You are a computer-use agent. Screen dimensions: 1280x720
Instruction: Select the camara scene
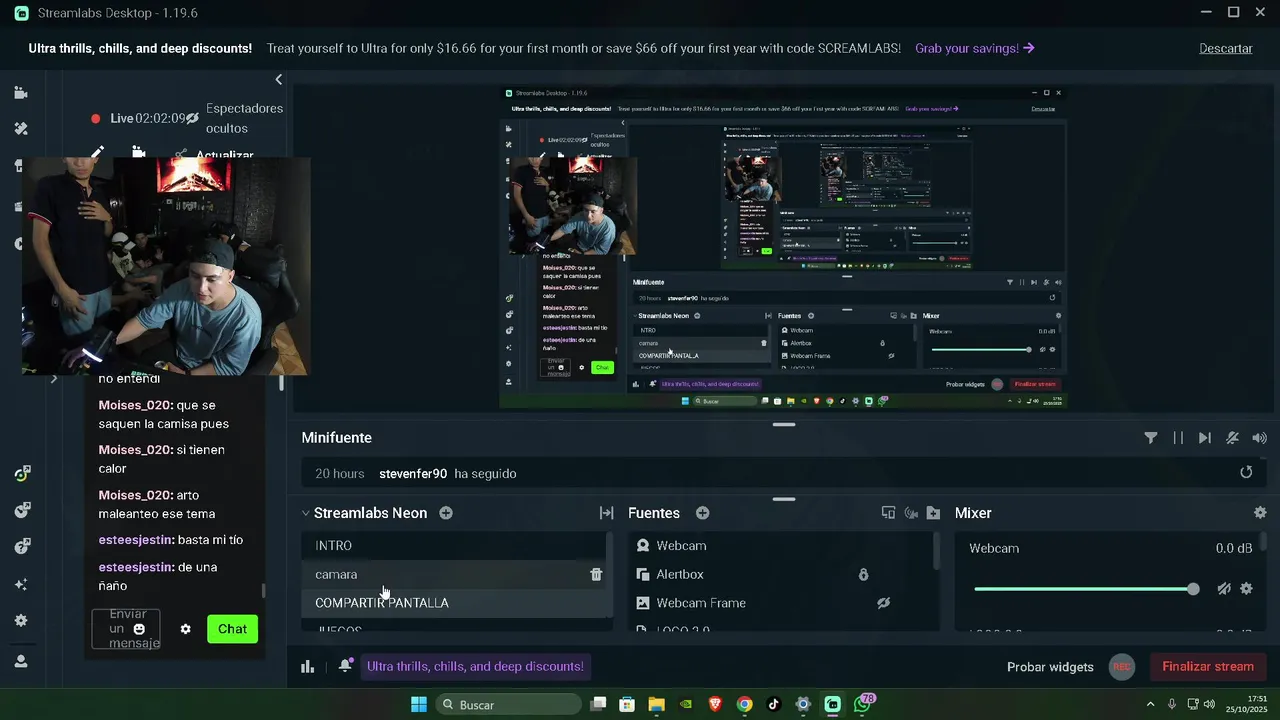tap(457, 574)
